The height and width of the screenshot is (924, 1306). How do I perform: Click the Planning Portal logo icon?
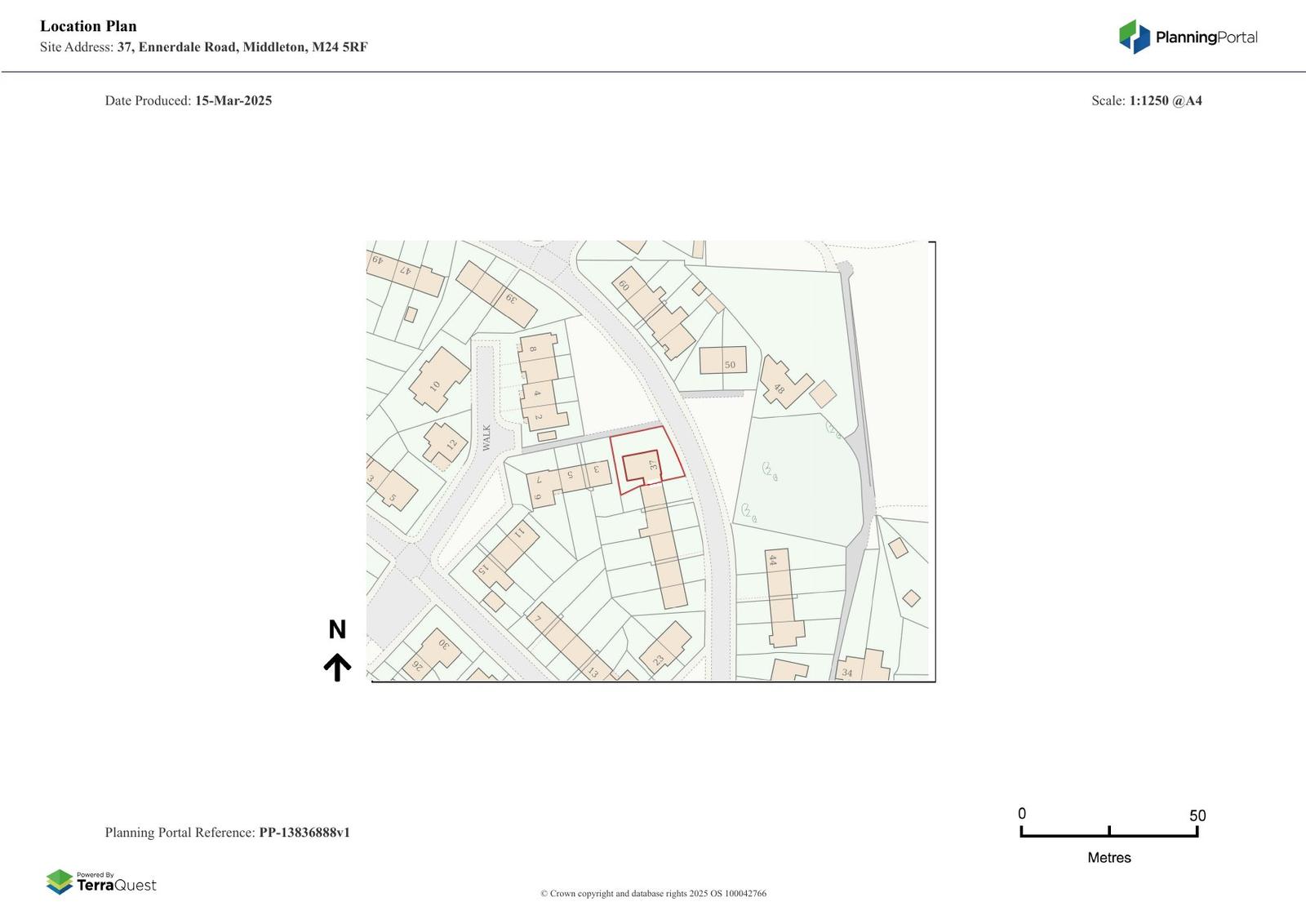point(1134,37)
